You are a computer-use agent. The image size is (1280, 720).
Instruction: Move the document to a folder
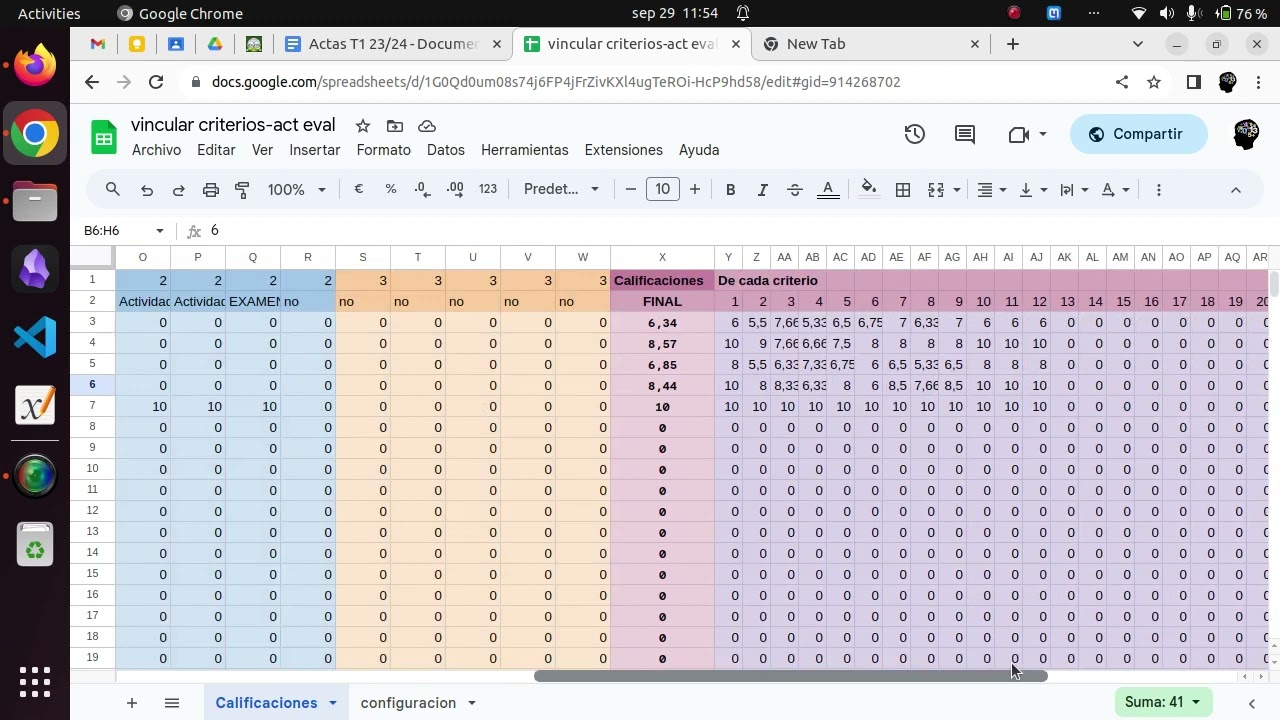point(395,126)
